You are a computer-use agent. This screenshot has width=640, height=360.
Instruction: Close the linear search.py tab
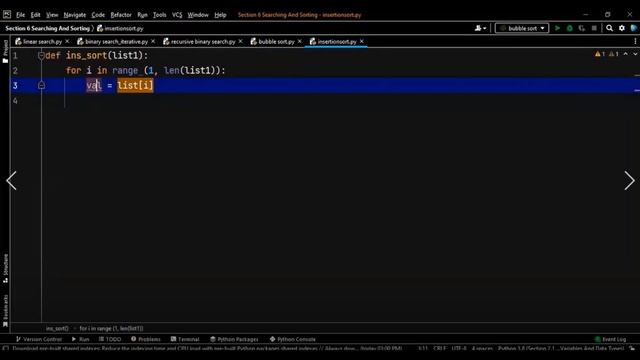(x=67, y=41)
